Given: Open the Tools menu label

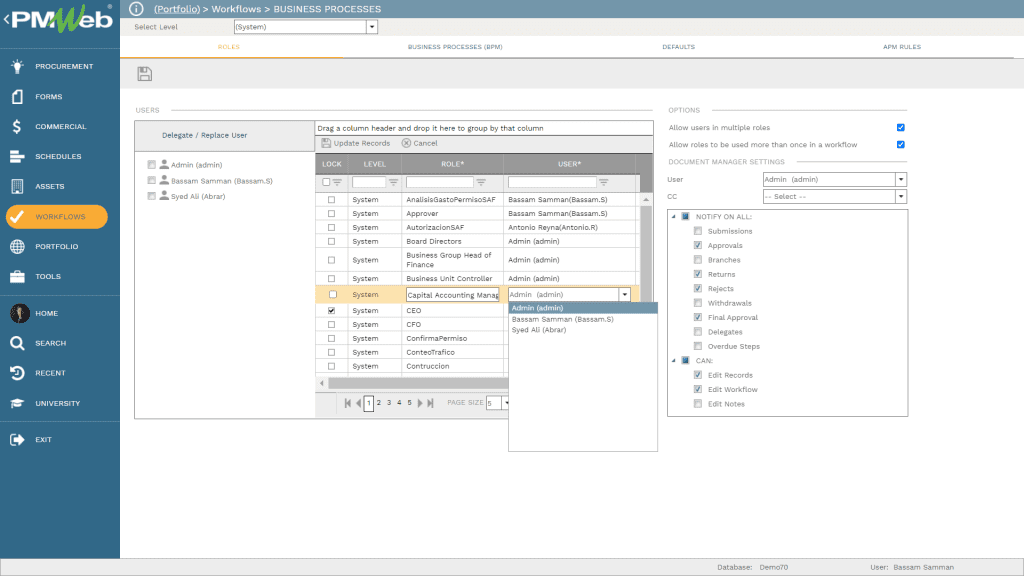Looking at the screenshot, I should [x=48, y=277].
